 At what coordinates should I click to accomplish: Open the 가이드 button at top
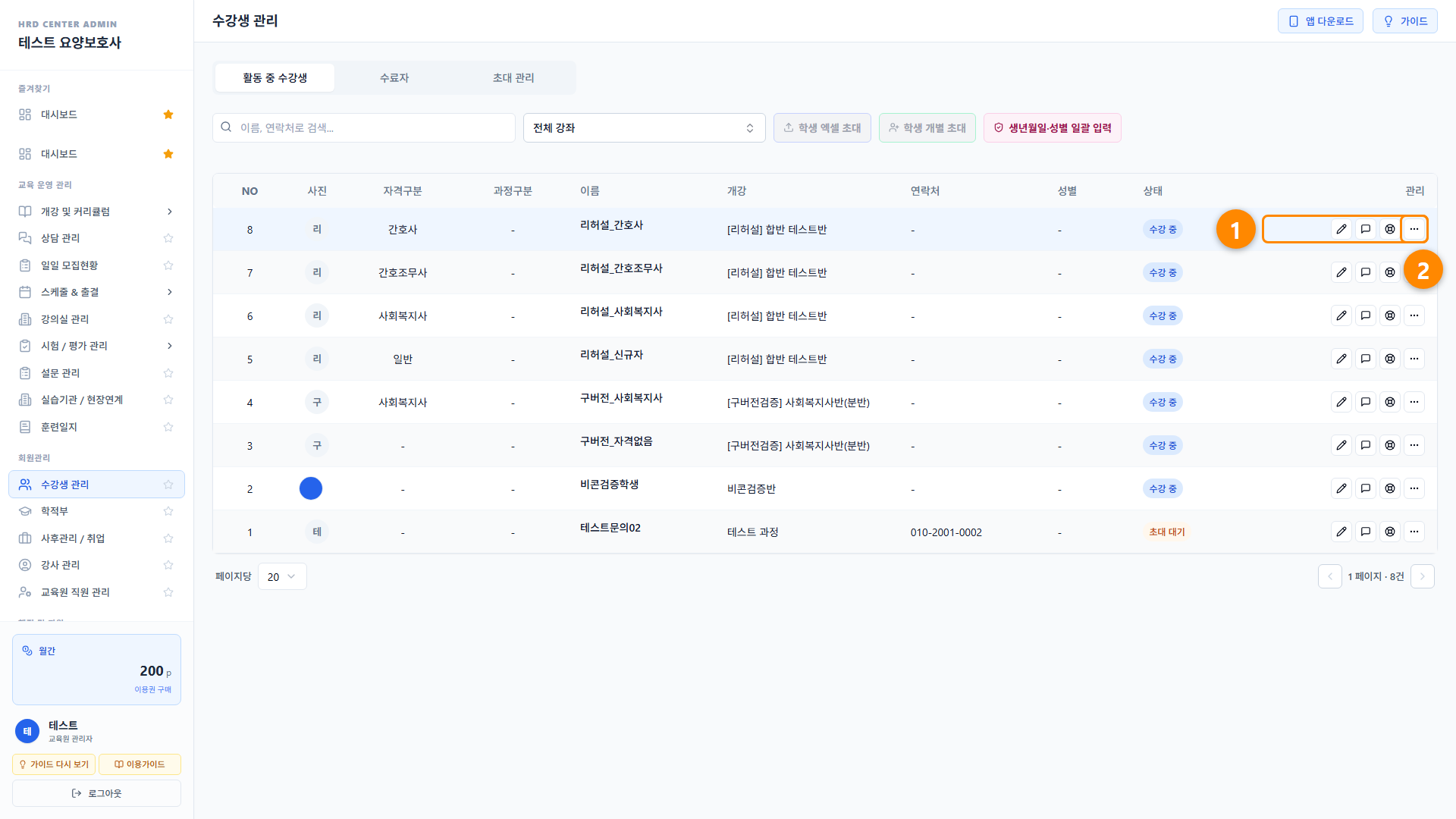(1404, 21)
